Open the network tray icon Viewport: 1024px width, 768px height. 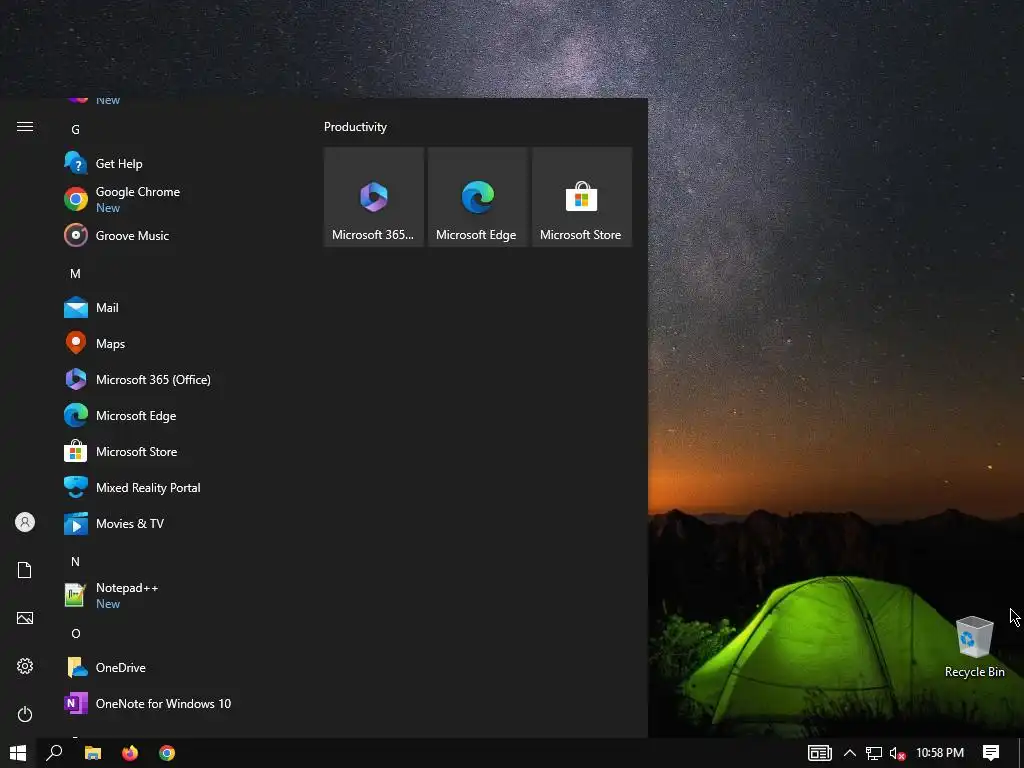coord(874,753)
